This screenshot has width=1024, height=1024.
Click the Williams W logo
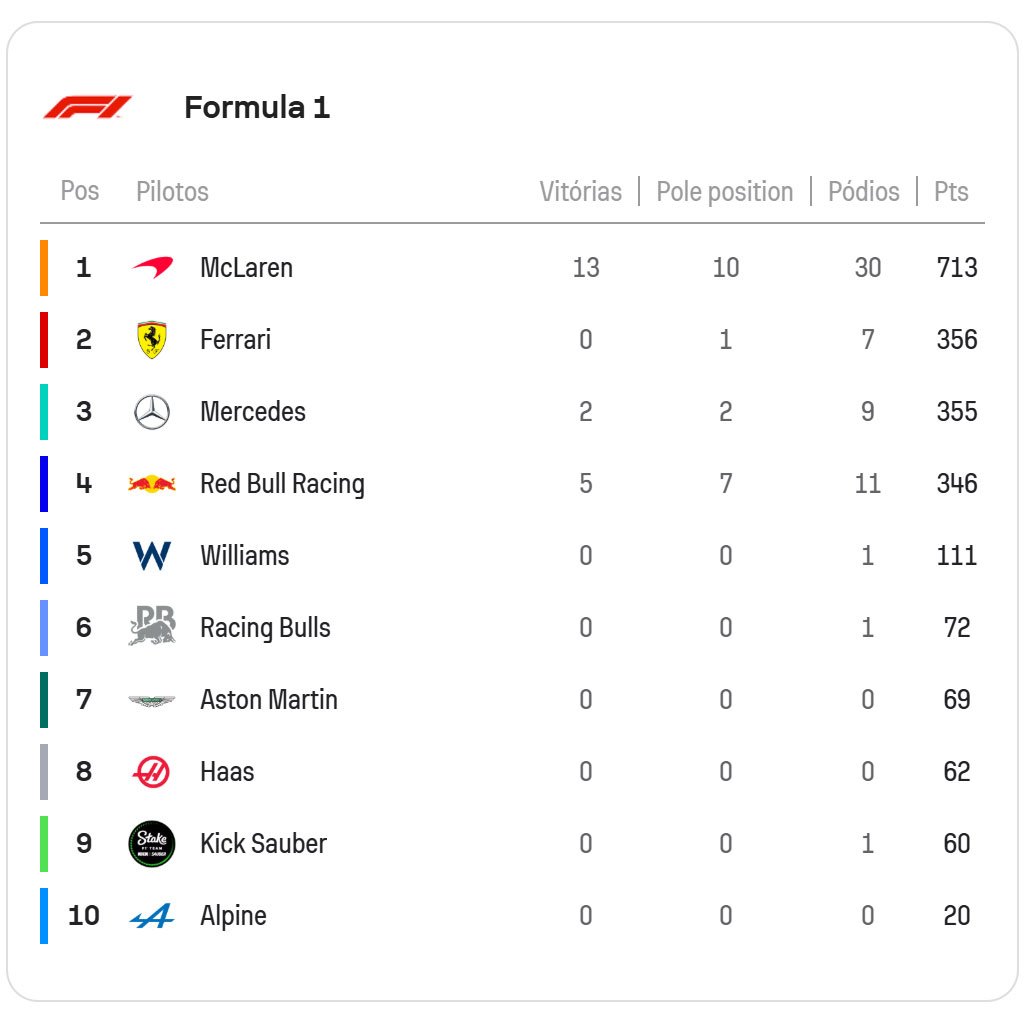[x=152, y=556]
